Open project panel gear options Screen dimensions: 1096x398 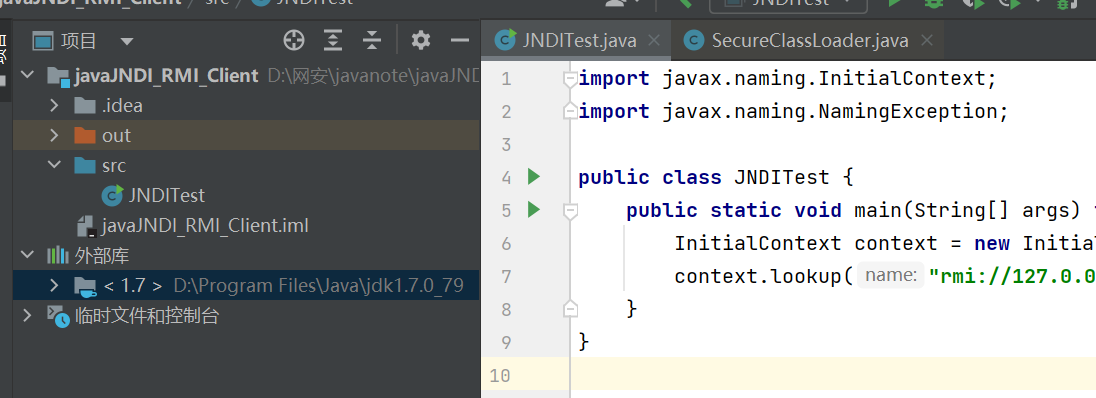[x=420, y=41]
